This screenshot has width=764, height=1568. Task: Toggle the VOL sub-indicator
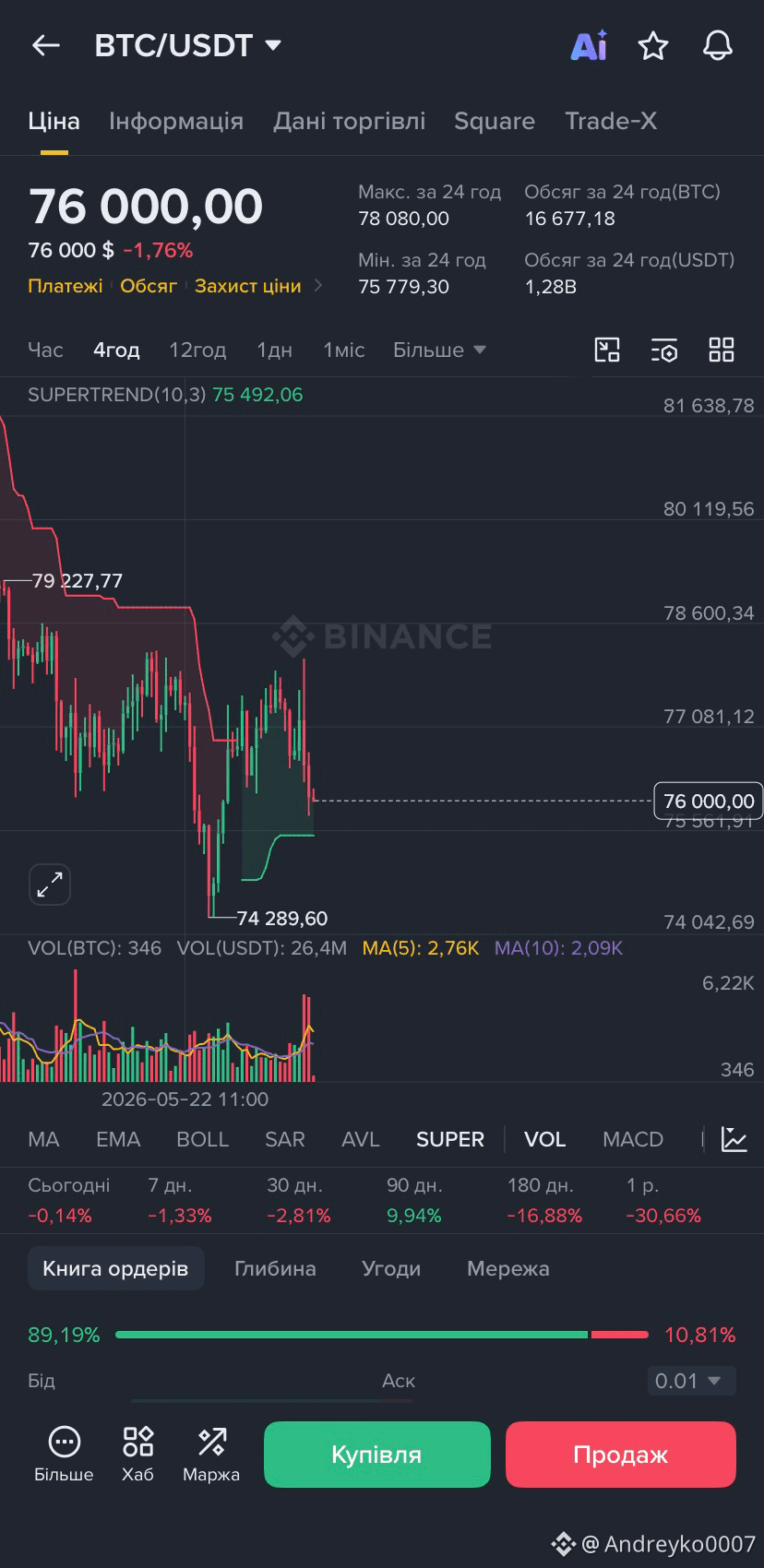tap(544, 1139)
